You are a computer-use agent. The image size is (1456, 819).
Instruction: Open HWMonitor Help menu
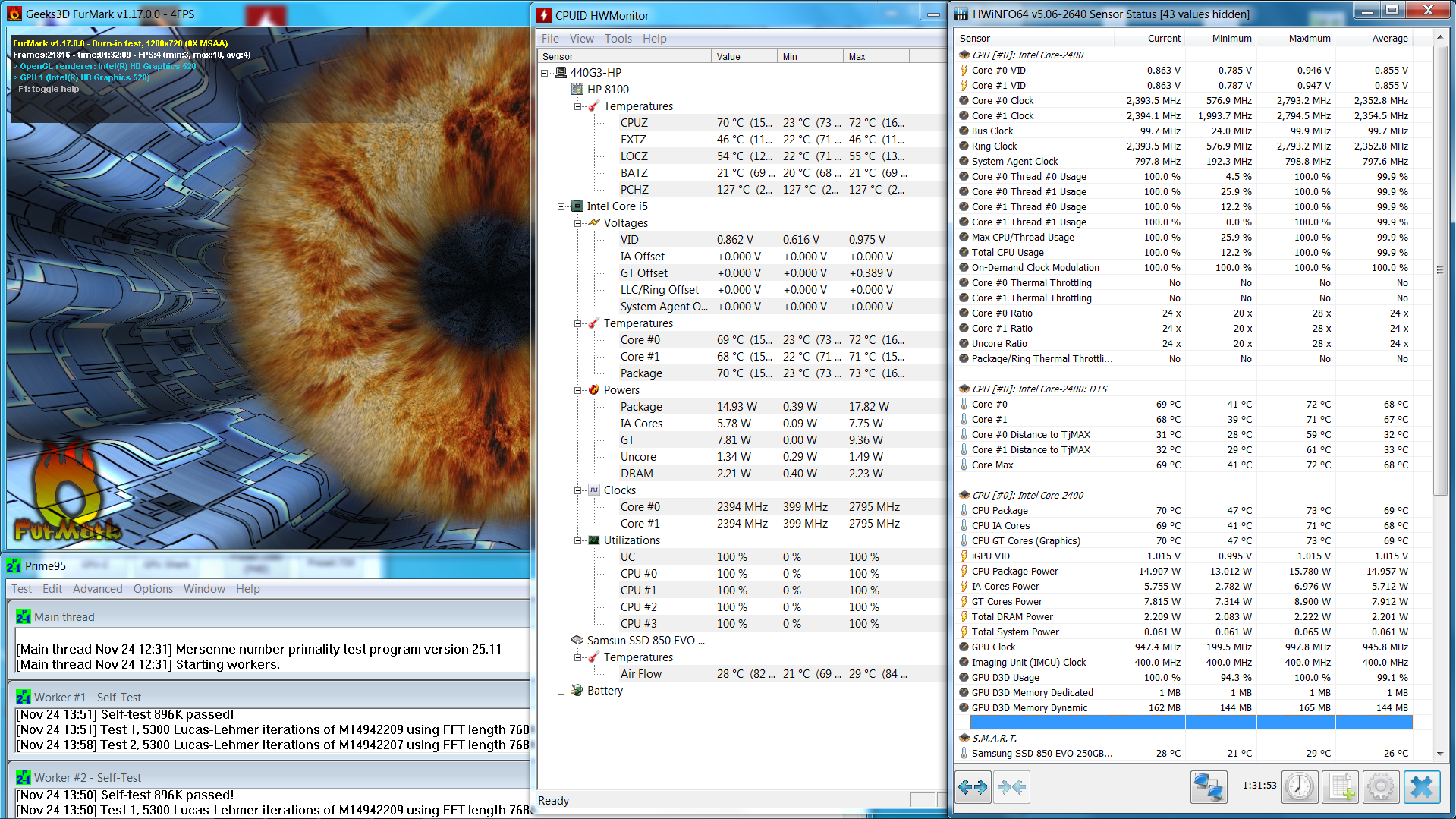(655, 38)
